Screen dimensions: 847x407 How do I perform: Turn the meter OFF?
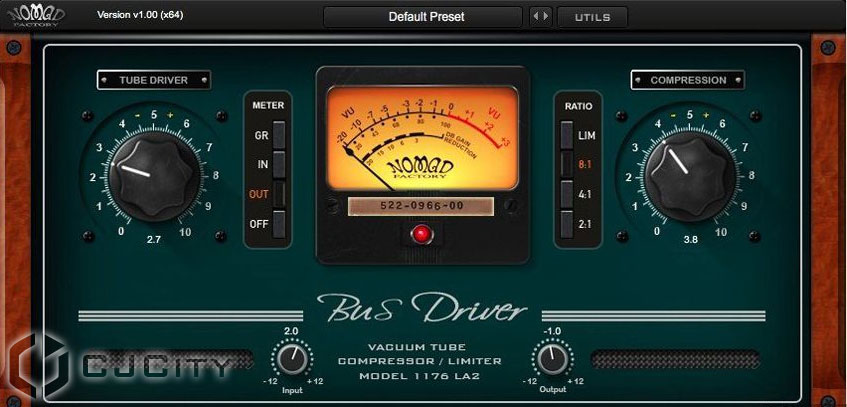pyautogui.click(x=279, y=224)
